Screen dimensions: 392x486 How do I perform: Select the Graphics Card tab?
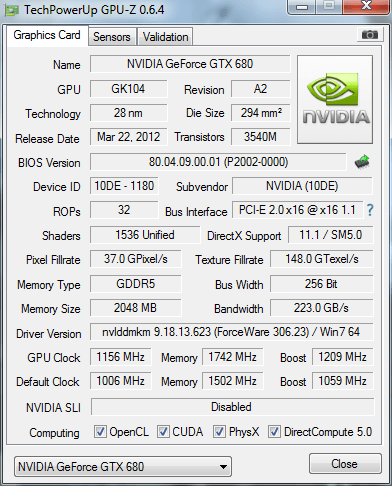(x=47, y=35)
